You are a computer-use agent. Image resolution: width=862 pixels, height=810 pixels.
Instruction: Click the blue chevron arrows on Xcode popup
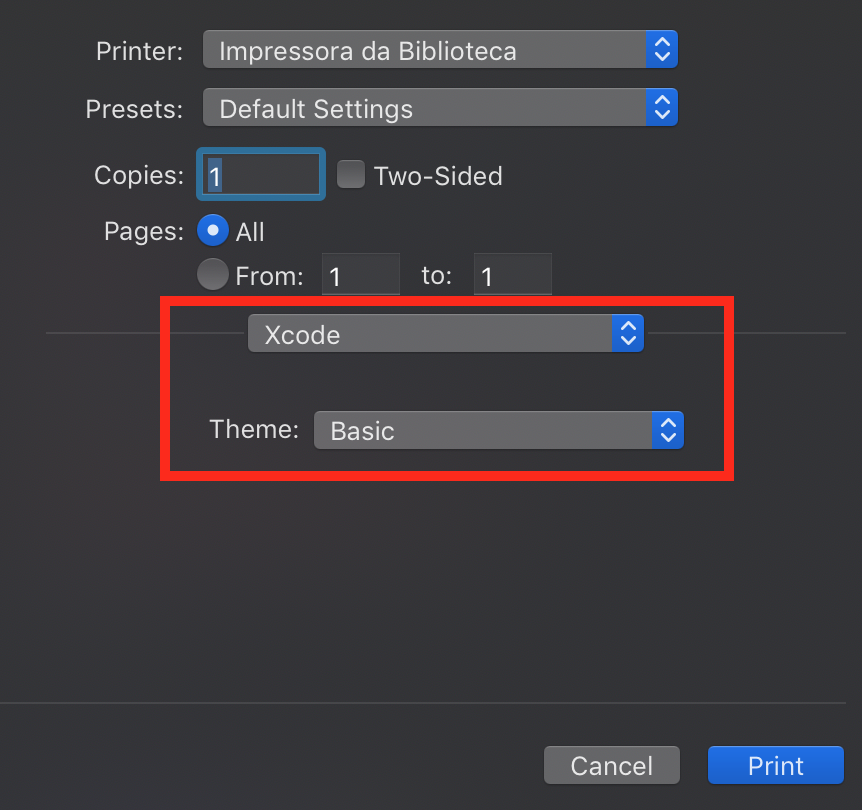click(x=627, y=334)
